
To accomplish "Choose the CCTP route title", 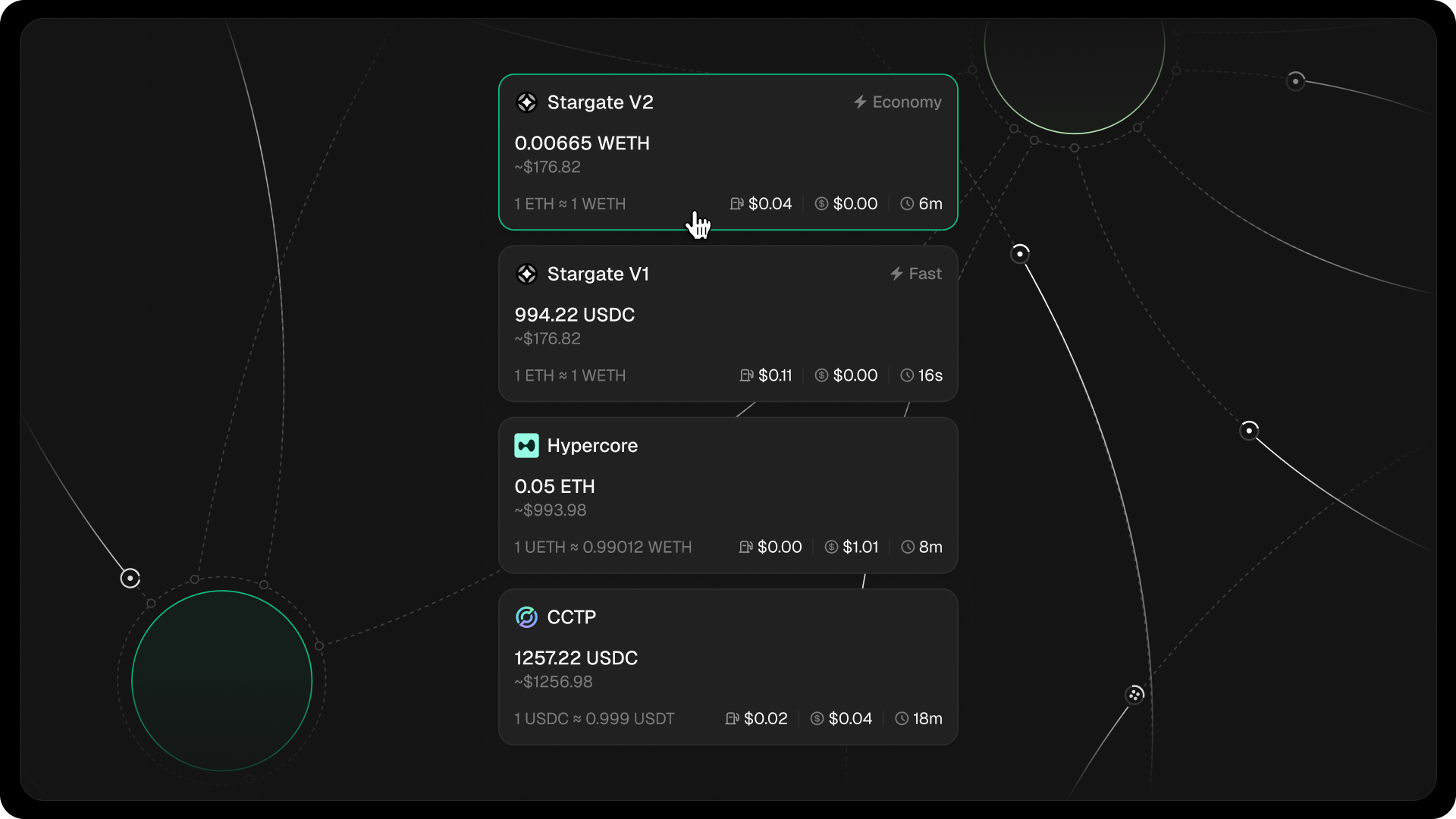I will click(571, 617).
